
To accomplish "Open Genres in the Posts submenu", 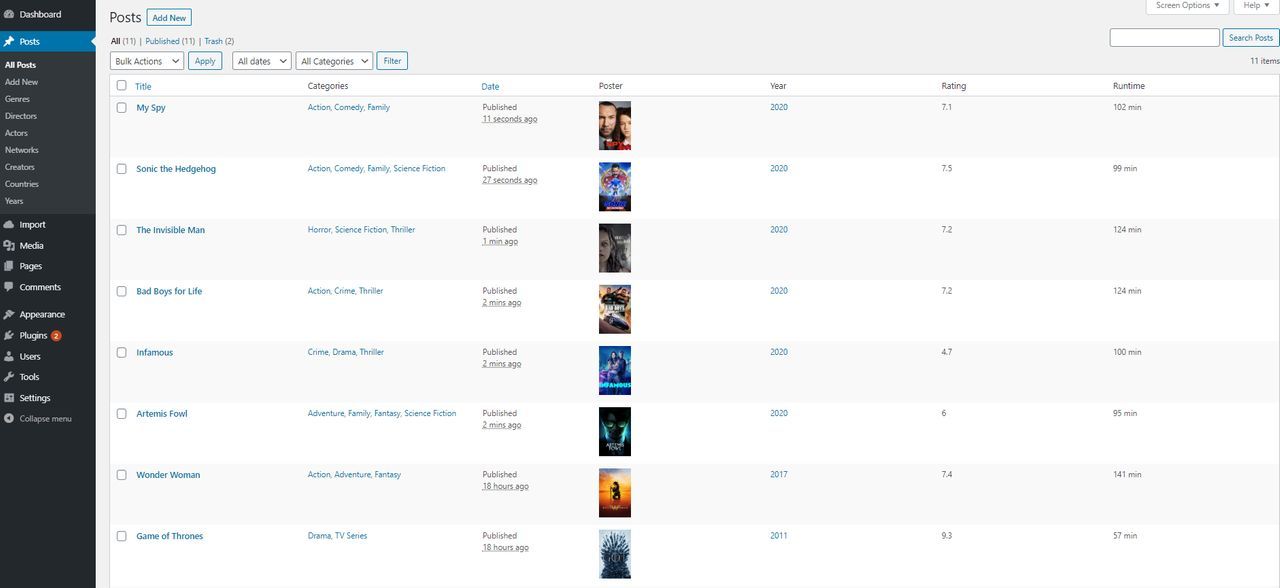I will click(17, 99).
